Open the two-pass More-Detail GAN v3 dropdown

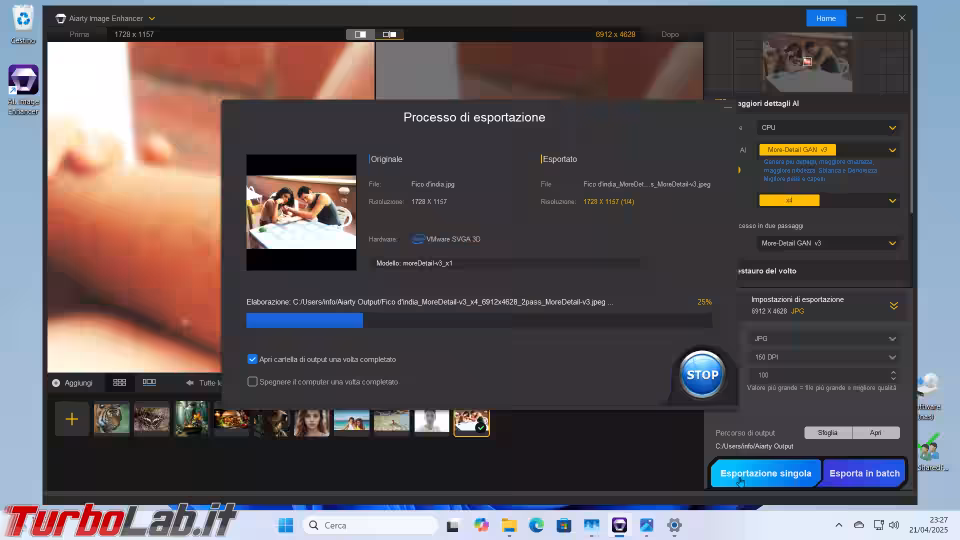(828, 243)
